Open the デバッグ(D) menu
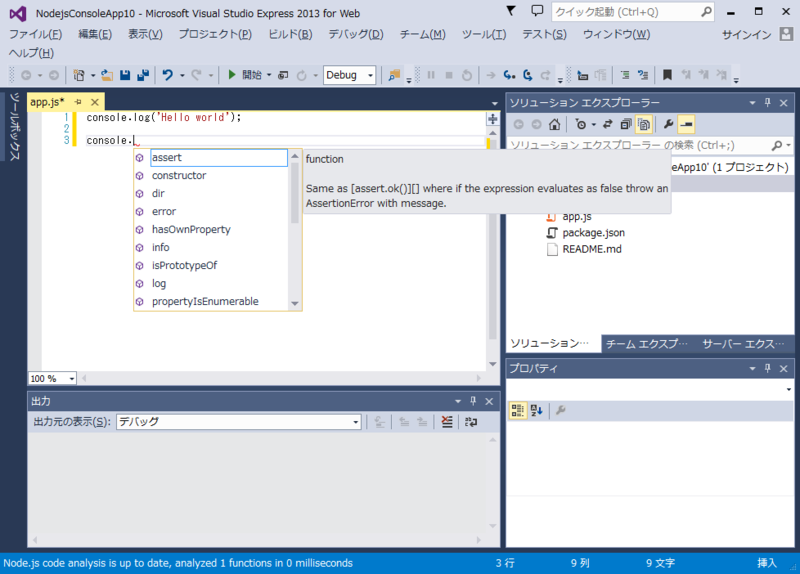Image resolution: width=800 pixels, height=574 pixels. pos(356,34)
